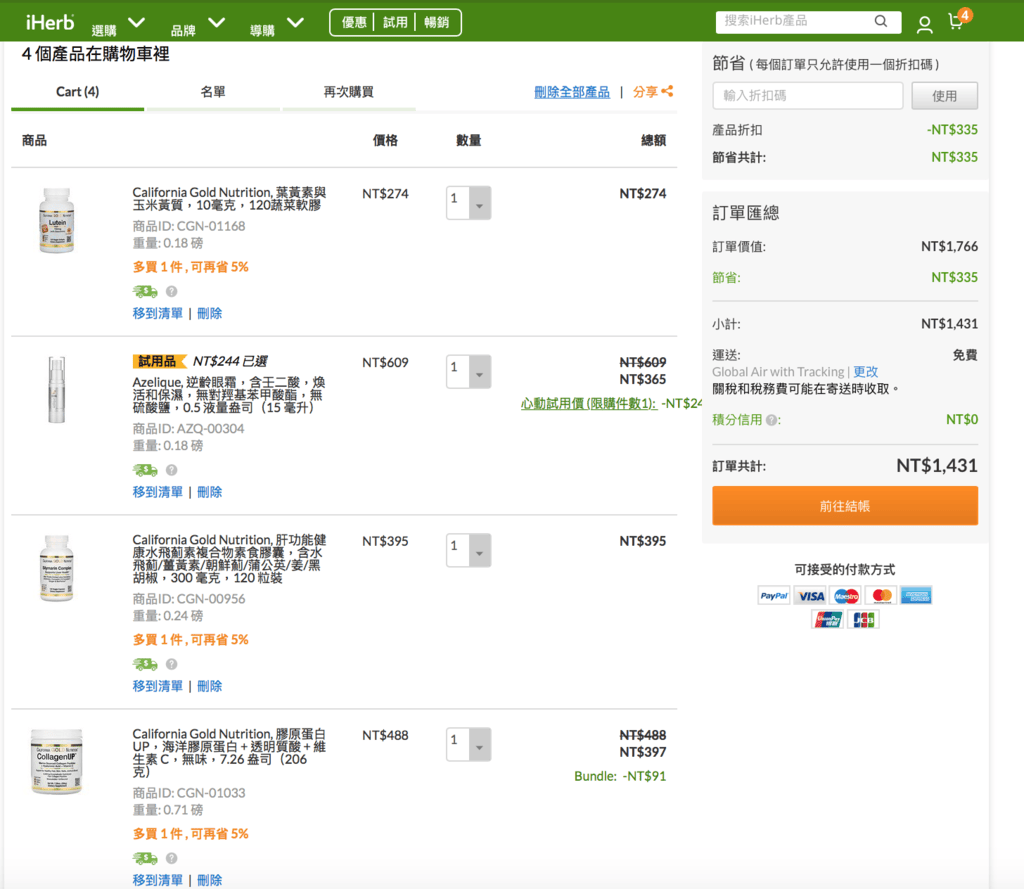Click the Silymarin Complex bottle thumbnail
The height and width of the screenshot is (889, 1024).
57,568
